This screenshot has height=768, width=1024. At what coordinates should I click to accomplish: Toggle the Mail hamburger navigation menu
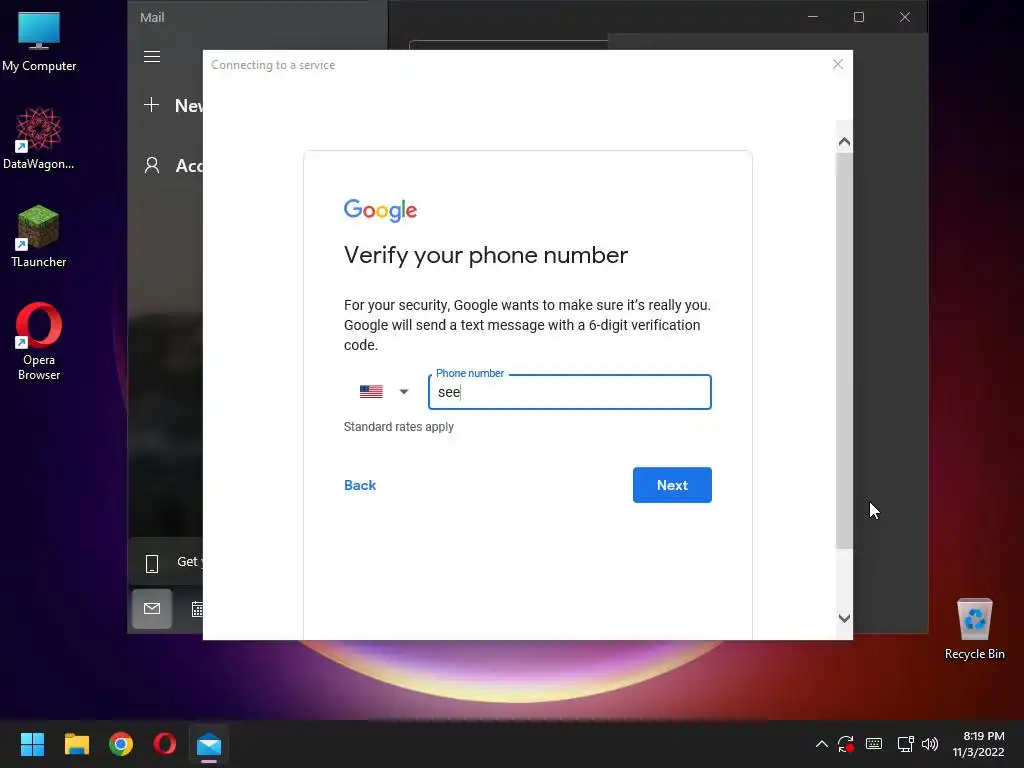tap(152, 57)
